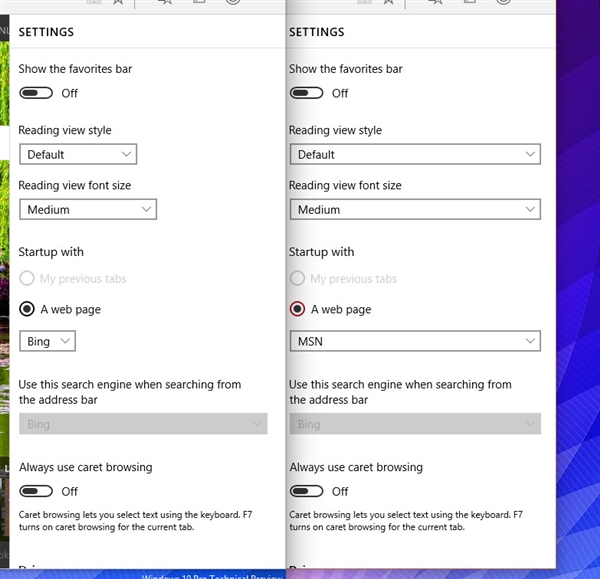This screenshot has width=600, height=579.
Task: Expand Reading view font size dropdown, right panel
Action: click(x=415, y=209)
